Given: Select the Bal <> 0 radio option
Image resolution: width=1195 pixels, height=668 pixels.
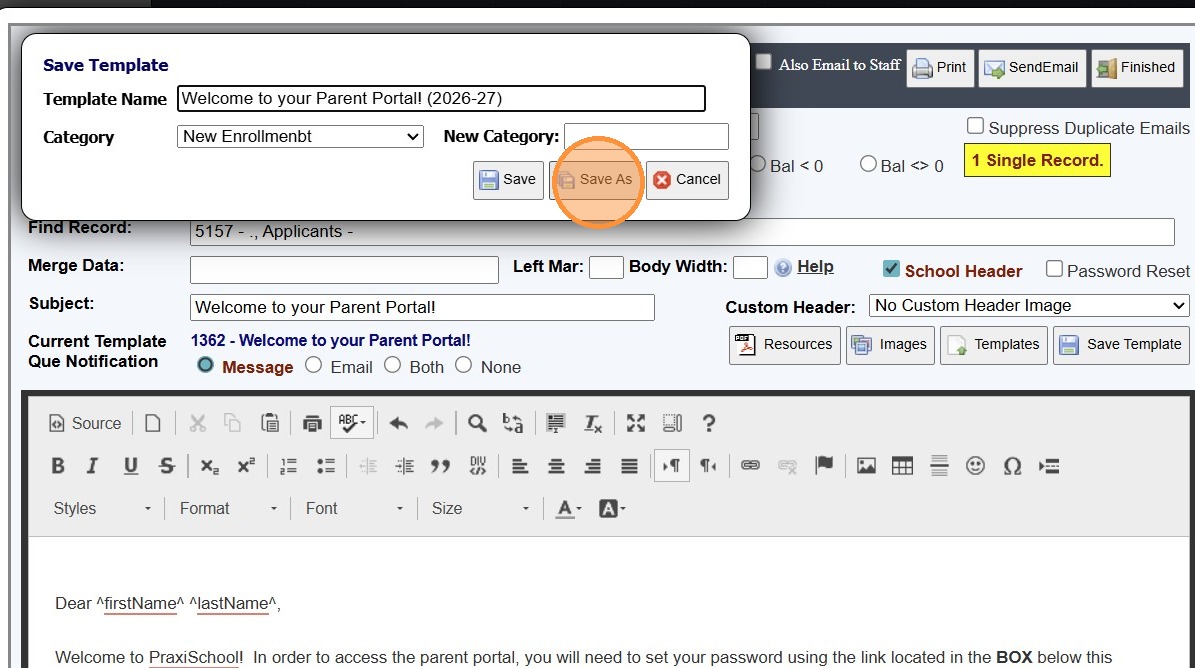Looking at the screenshot, I should tap(868, 164).
